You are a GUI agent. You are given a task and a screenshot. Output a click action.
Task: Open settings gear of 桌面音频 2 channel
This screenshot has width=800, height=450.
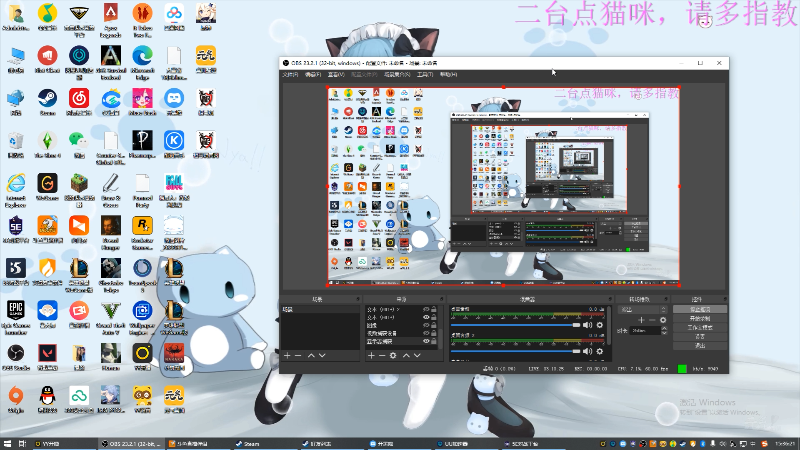pyautogui.click(x=599, y=351)
